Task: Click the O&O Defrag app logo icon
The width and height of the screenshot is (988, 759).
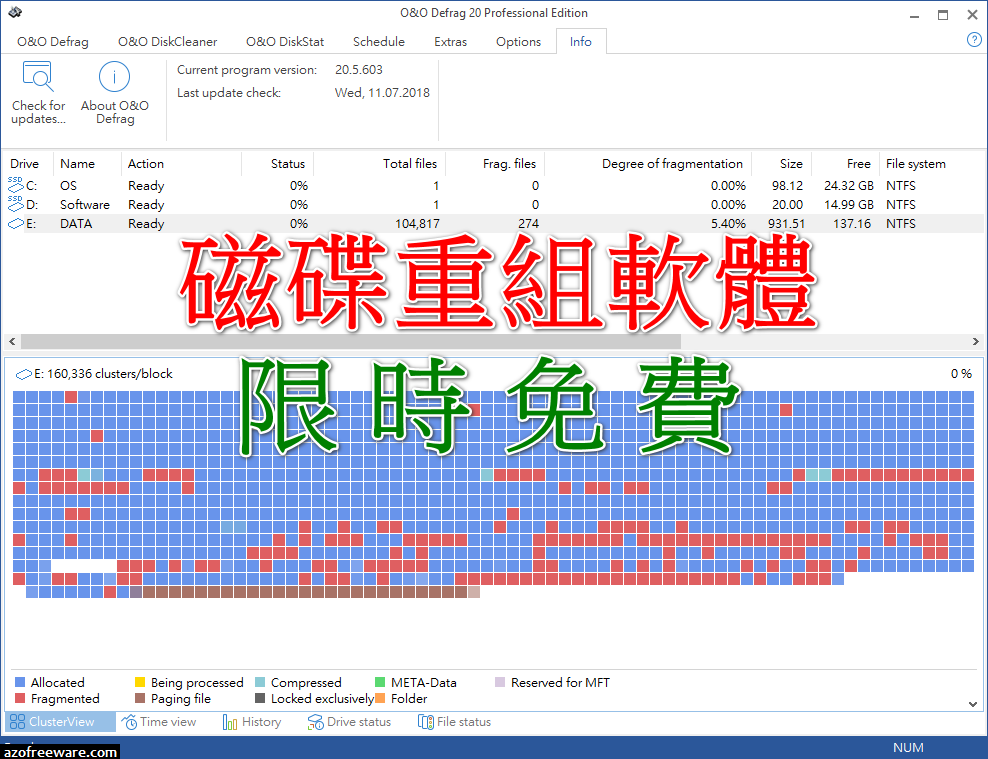Action: coord(15,12)
